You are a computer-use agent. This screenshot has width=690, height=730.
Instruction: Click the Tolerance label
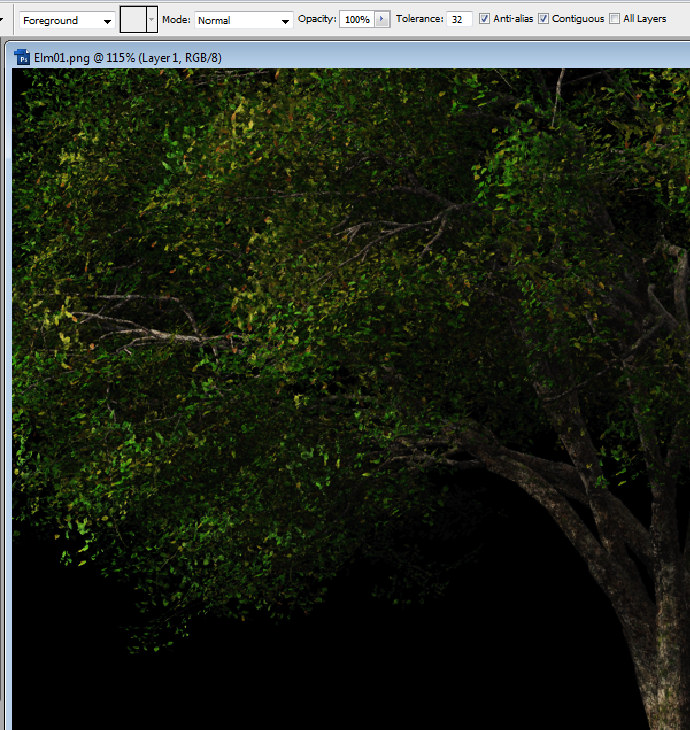[x=419, y=19]
